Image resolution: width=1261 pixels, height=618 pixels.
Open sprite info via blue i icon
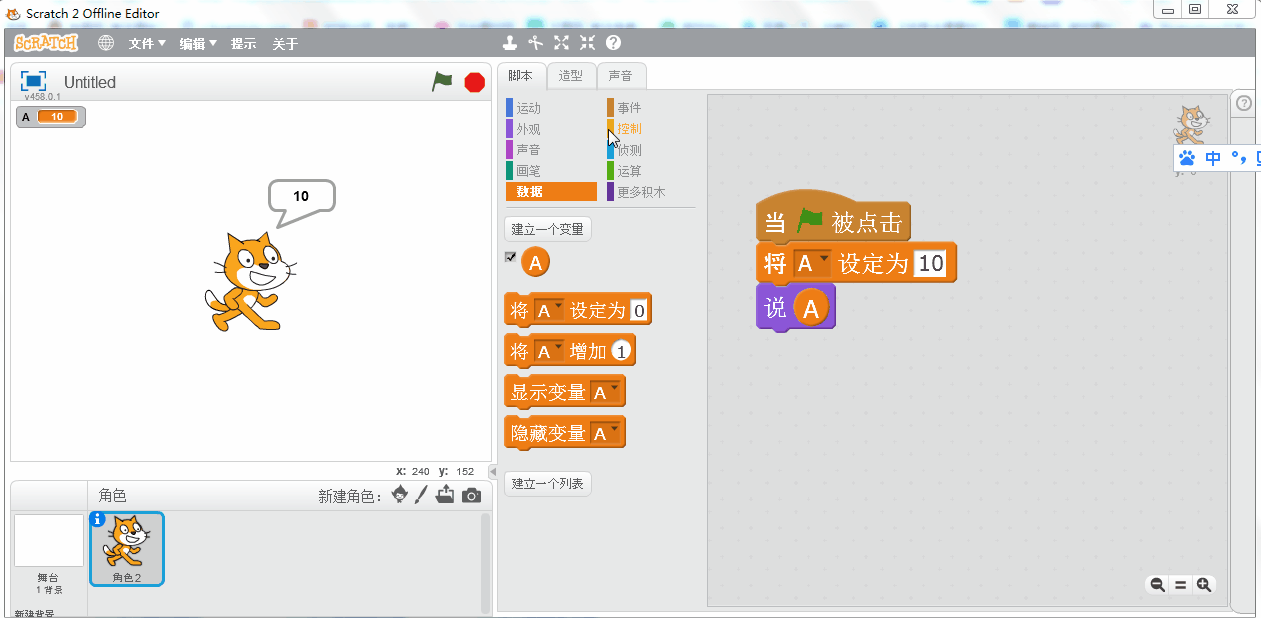97,519
